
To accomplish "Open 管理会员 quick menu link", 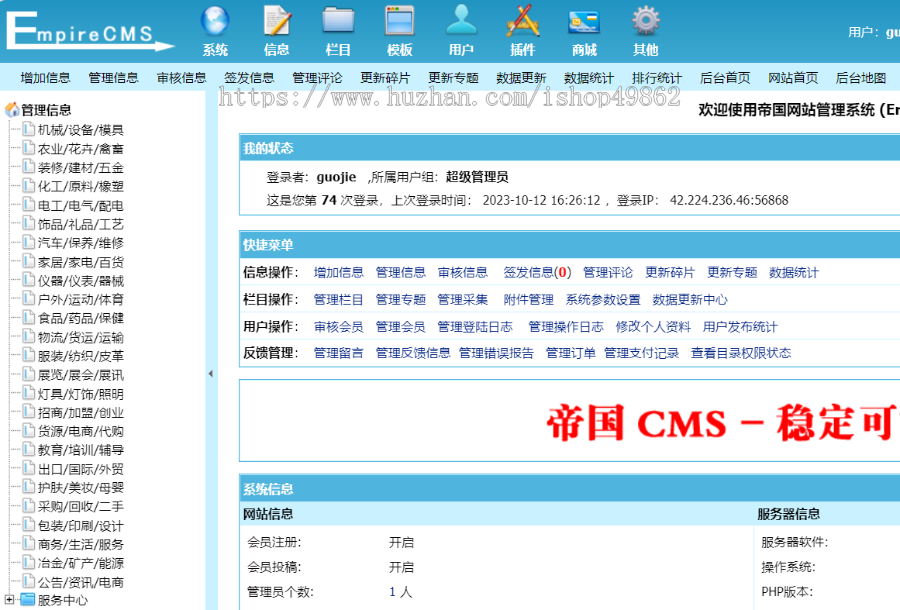I will point(401,326).
